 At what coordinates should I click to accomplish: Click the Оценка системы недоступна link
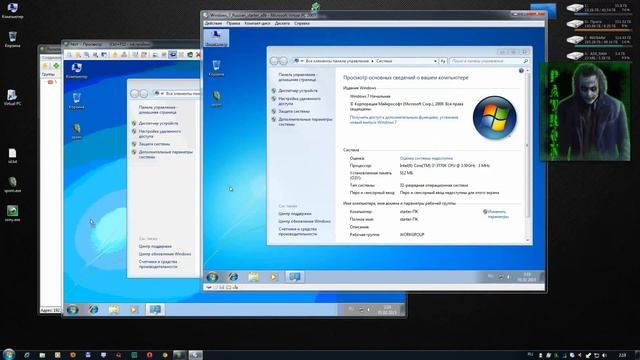coord(426,158)
